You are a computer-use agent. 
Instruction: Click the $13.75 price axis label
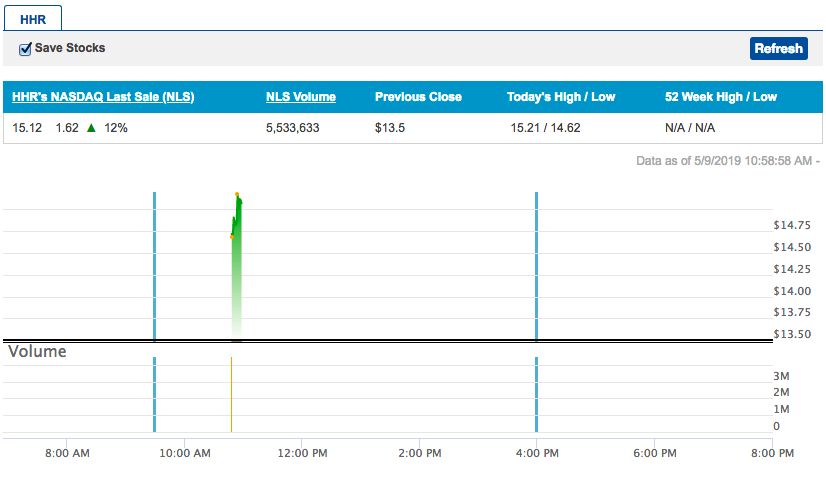coord(792,312)
